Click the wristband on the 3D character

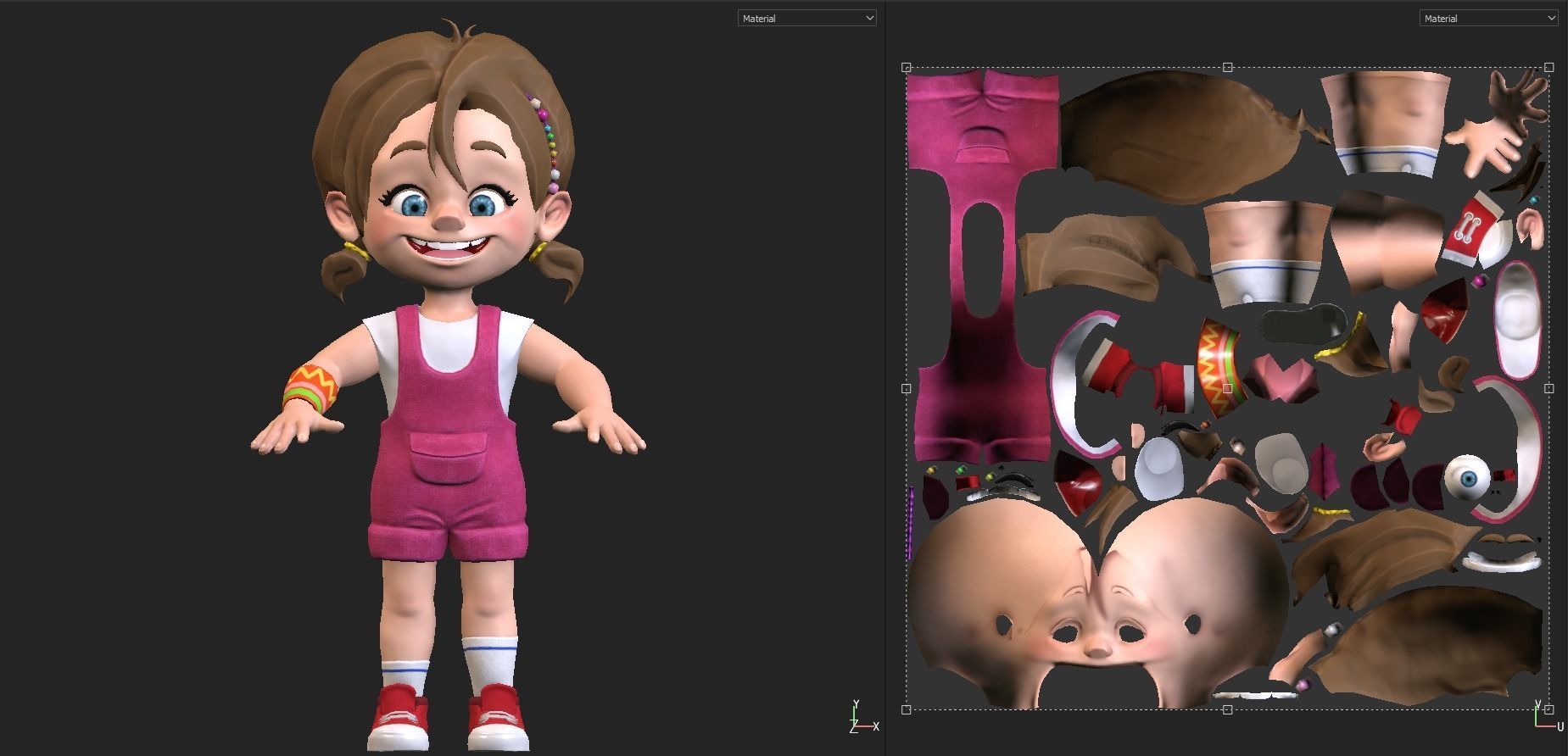310,388
